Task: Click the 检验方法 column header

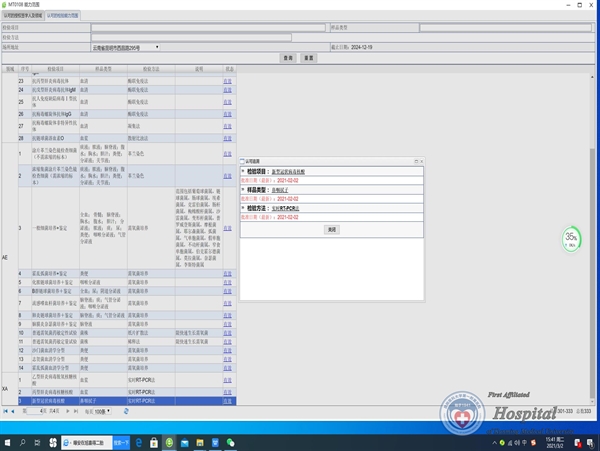Action: click(151, 69)
